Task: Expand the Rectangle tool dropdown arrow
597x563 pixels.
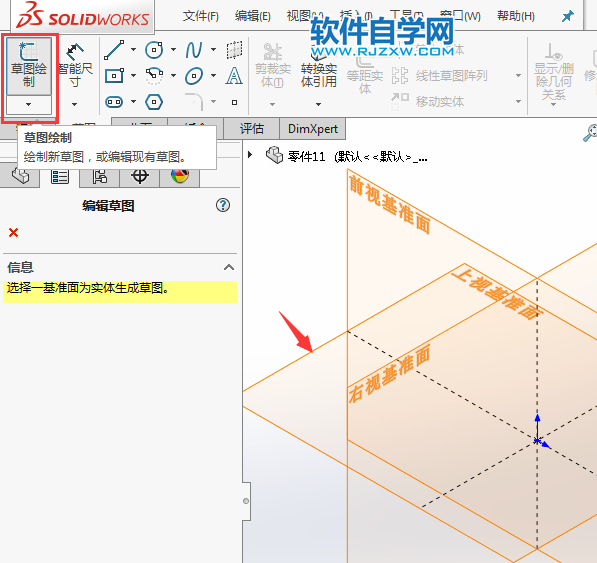Action: (133, 75)
